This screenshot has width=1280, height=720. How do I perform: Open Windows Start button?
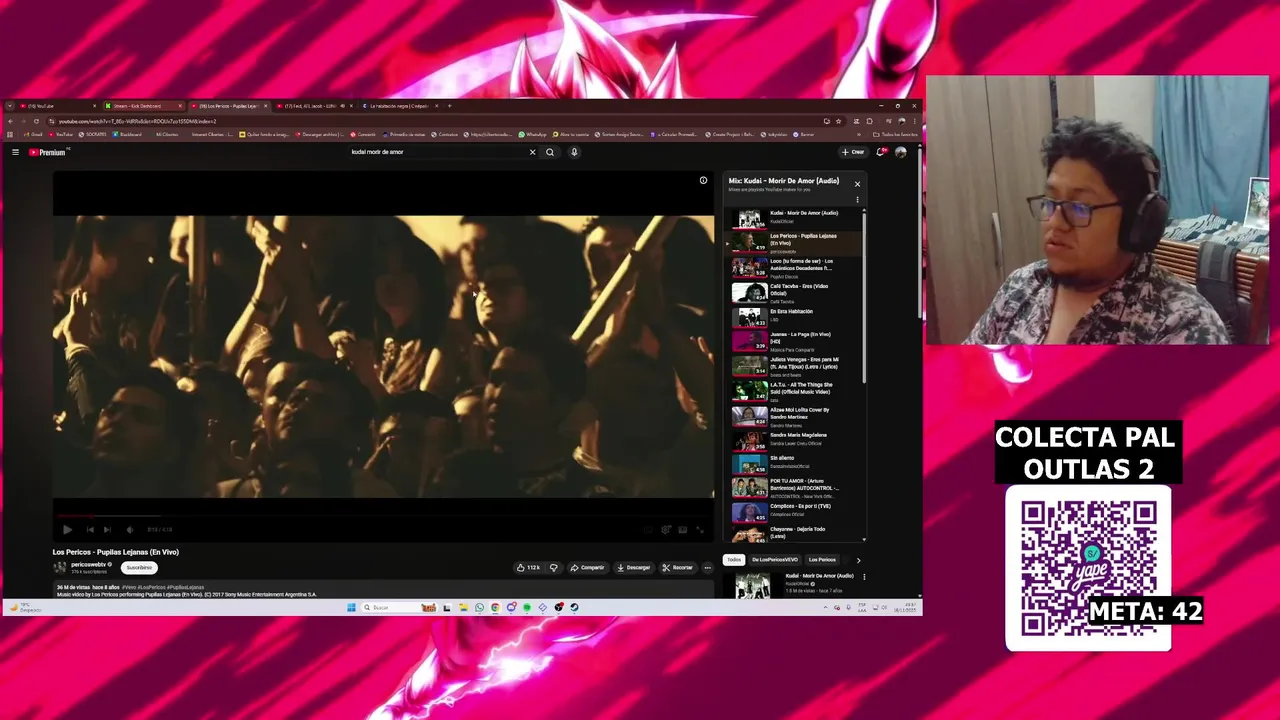[351, 607]
